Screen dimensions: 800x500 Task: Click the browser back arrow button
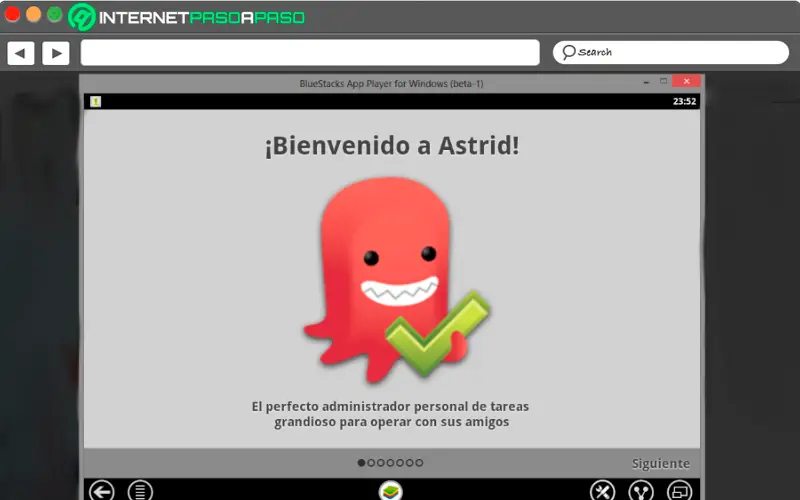click(x=21, y=53)
